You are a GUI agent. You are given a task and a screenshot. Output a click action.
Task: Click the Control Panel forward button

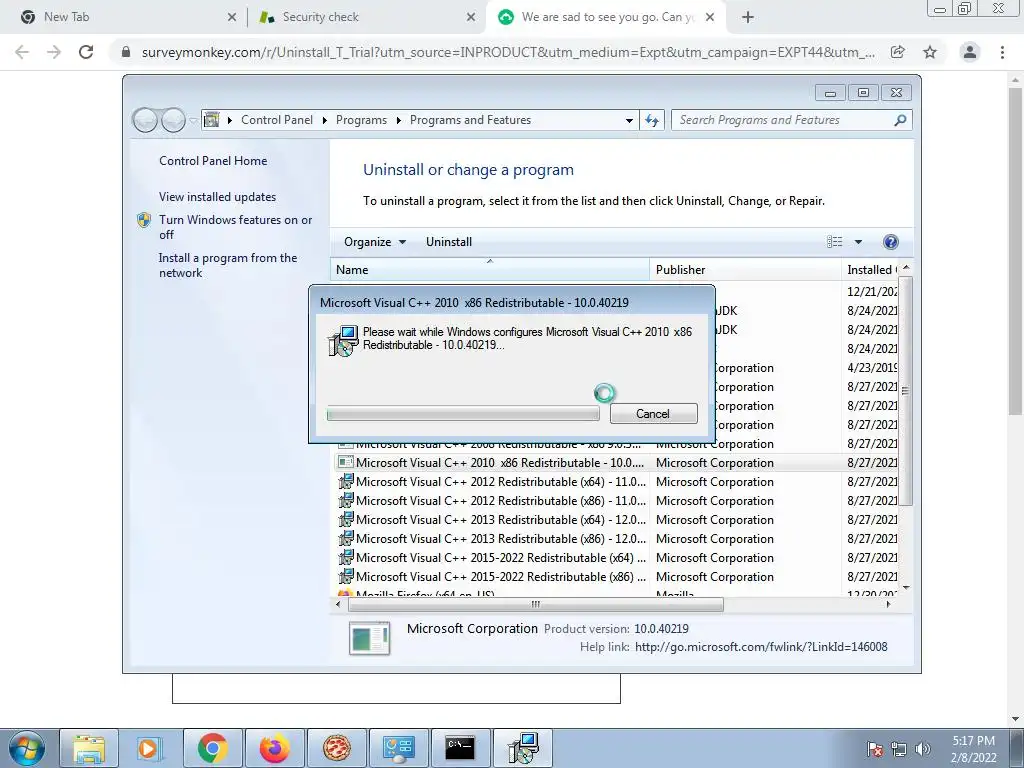[x=173, y=120]
